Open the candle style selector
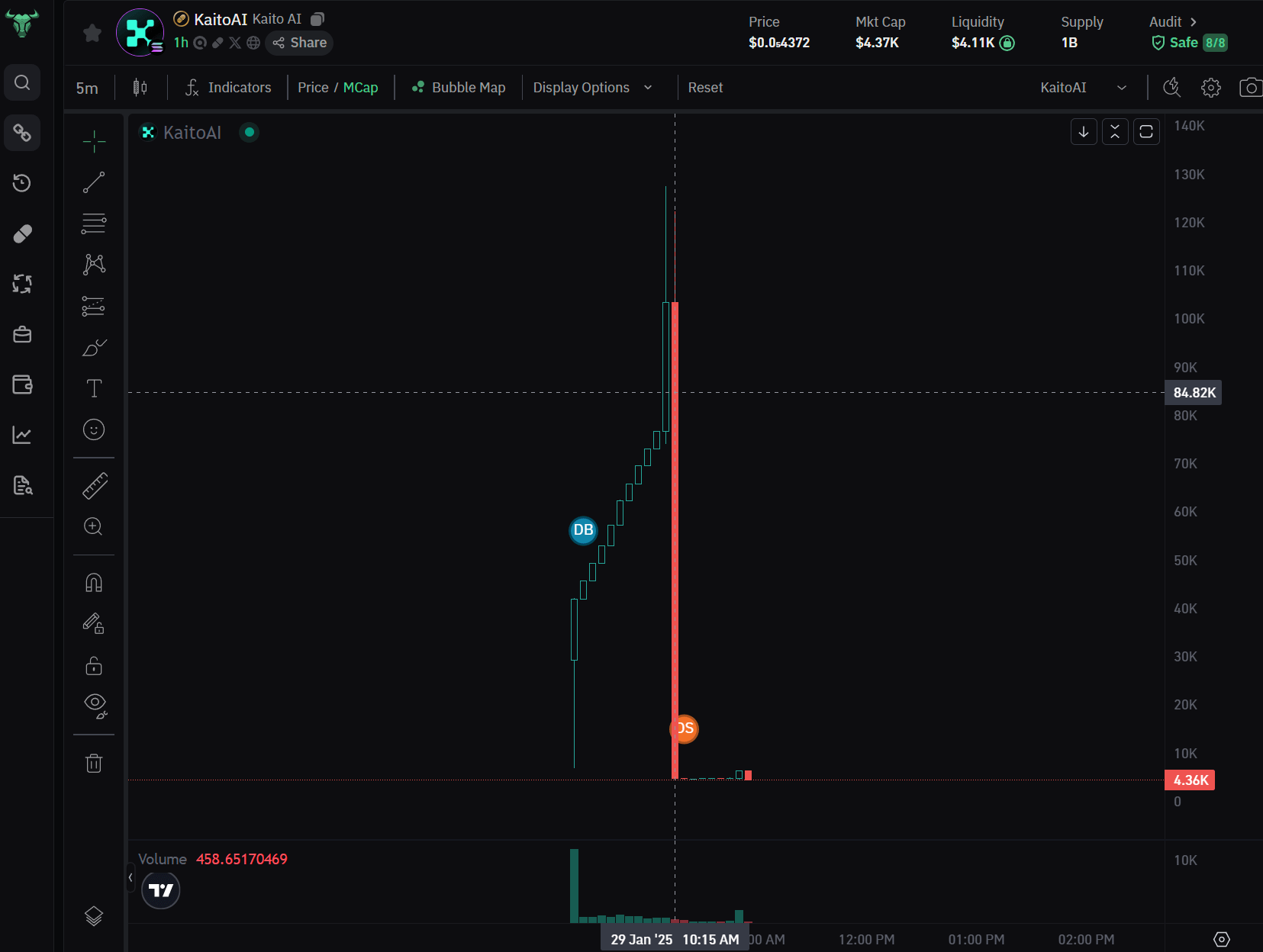 (139, 87)
